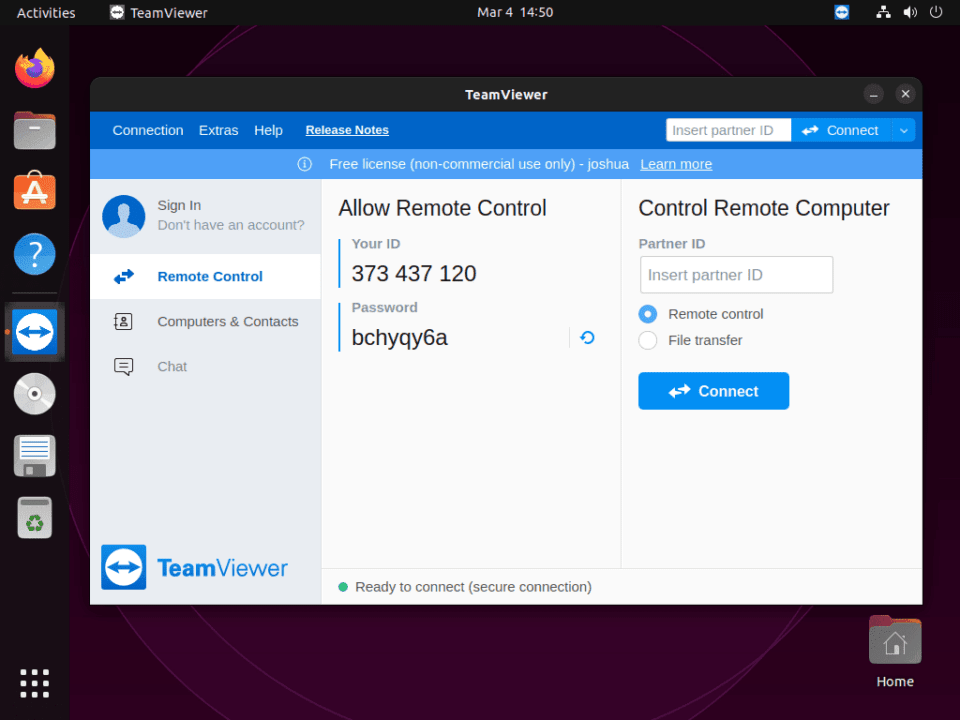Screen dimensions: 960x720
Task: Select the File transfer option
Action: coord(647,340)
